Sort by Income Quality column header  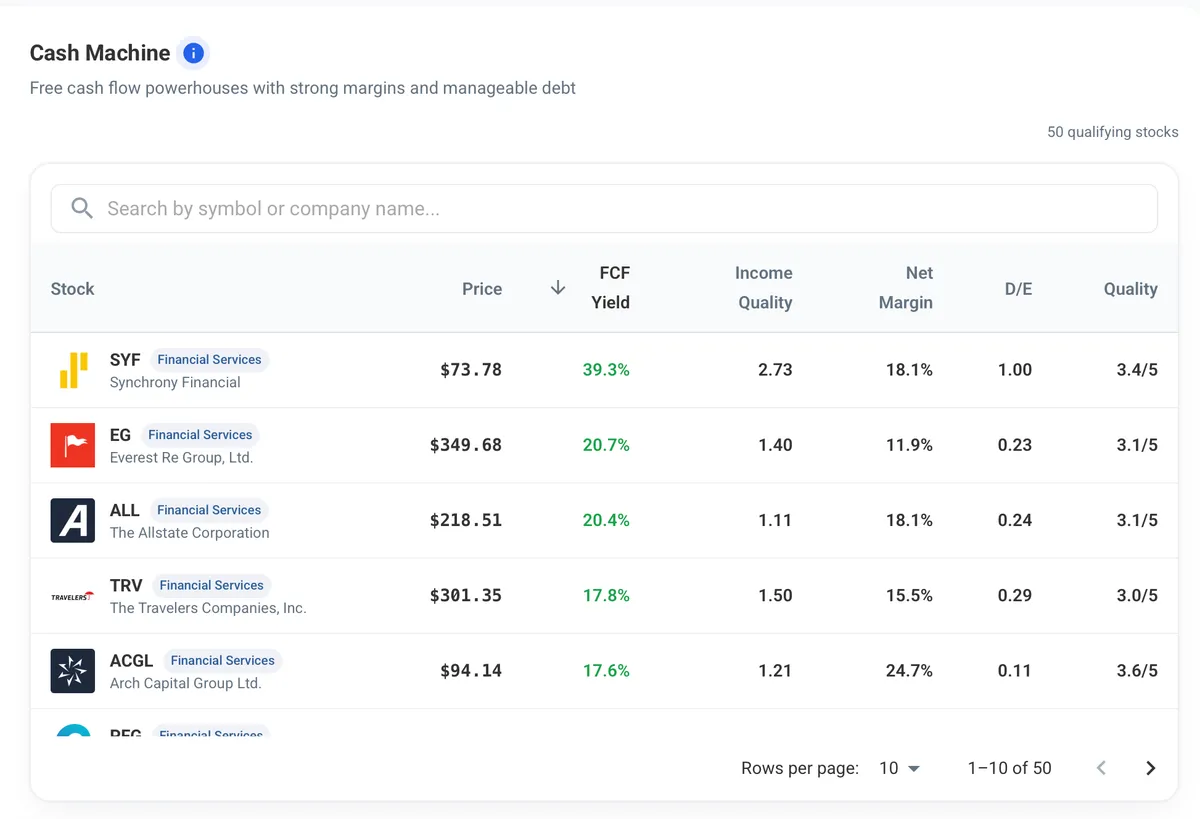pos(764,288)
